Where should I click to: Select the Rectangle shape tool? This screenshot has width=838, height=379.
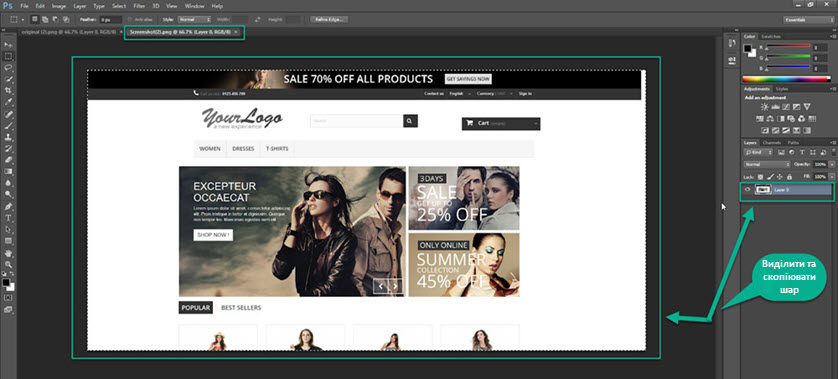pos(9,241)
